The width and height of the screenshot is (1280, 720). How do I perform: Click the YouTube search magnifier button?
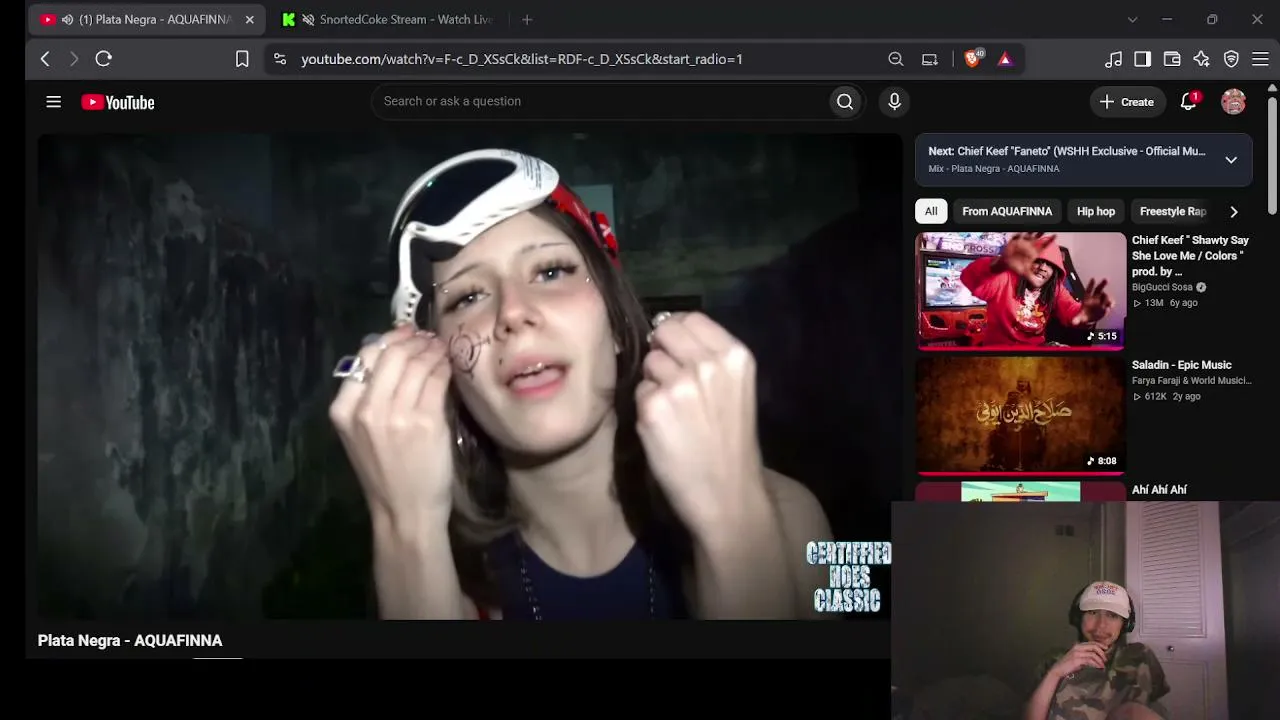click(x=845, y=101)
